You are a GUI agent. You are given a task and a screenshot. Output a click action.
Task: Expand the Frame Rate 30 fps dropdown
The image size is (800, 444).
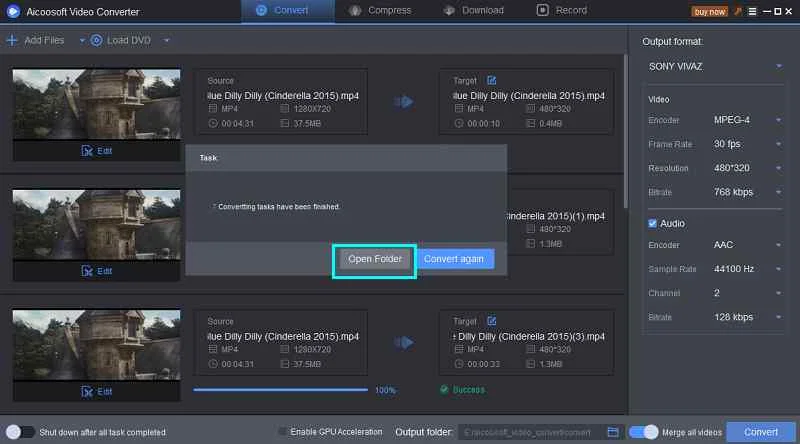pos(778,144)
